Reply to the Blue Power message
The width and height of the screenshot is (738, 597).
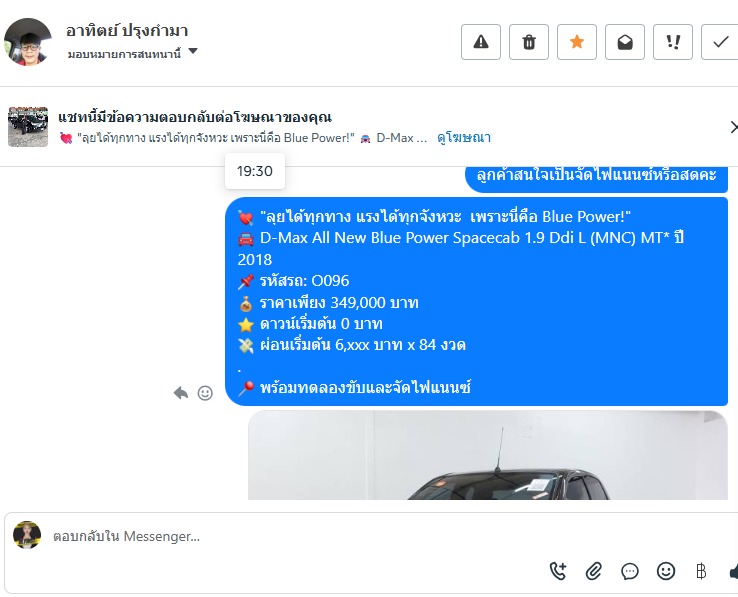click(181, 393)
